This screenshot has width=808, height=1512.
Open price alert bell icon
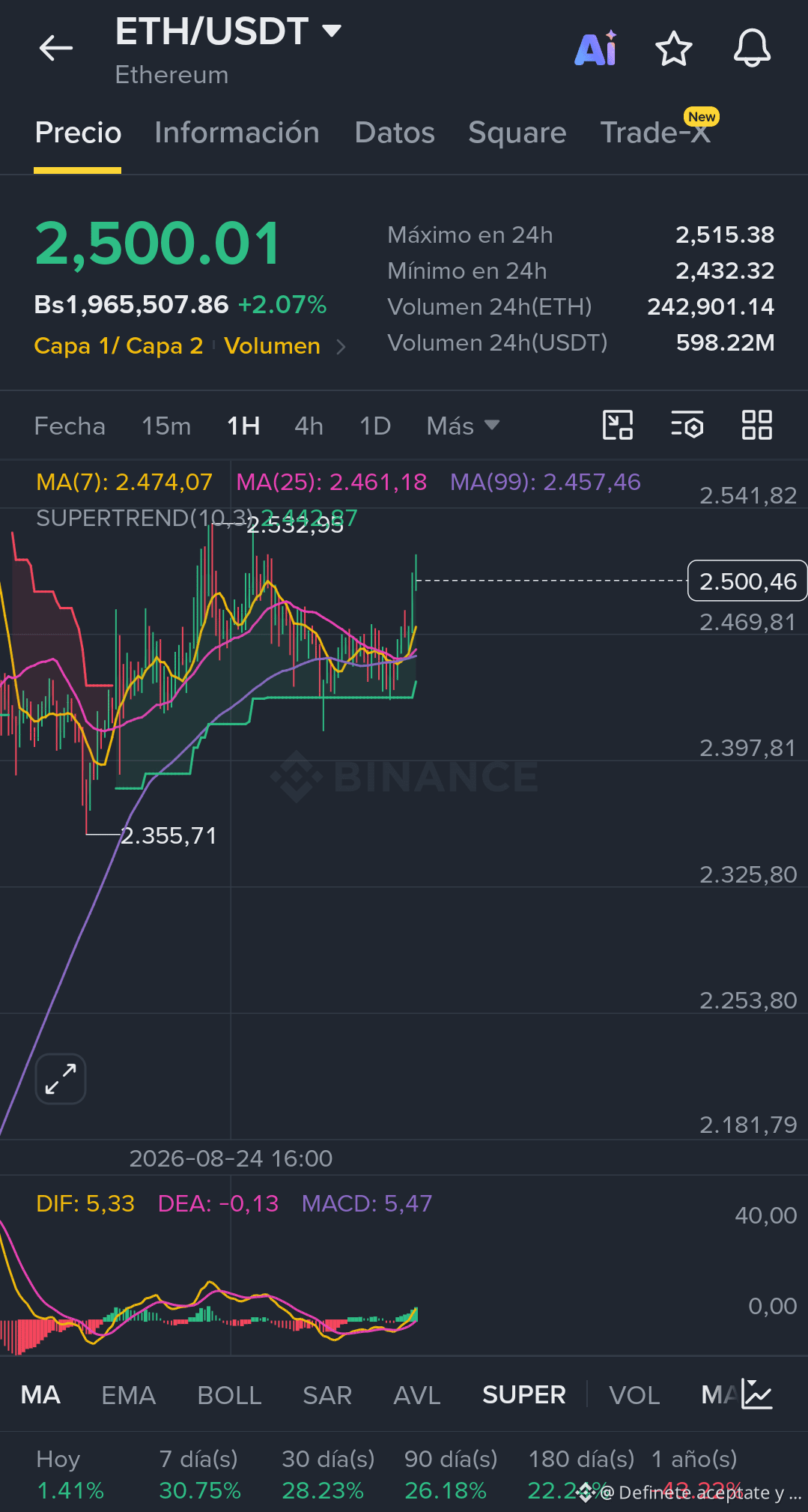click(x=752, y=49)
